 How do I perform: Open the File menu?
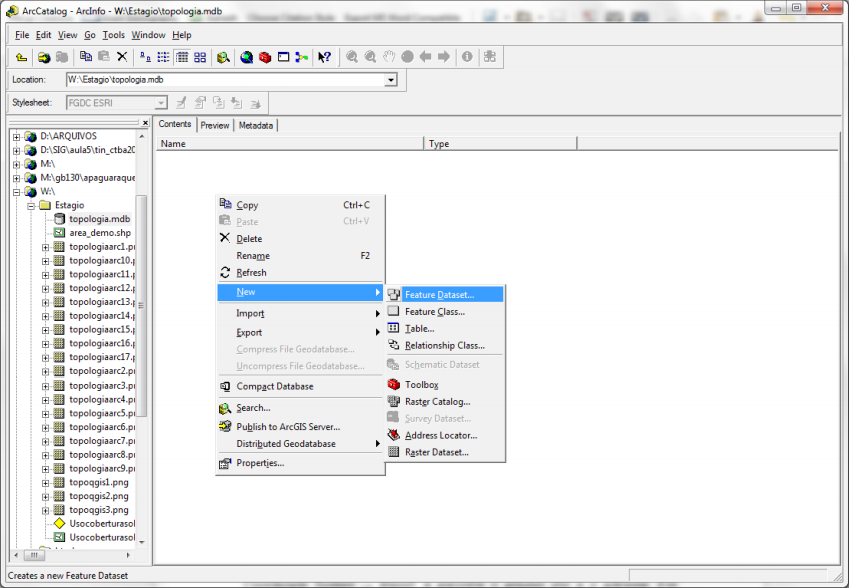click(22, 35)
